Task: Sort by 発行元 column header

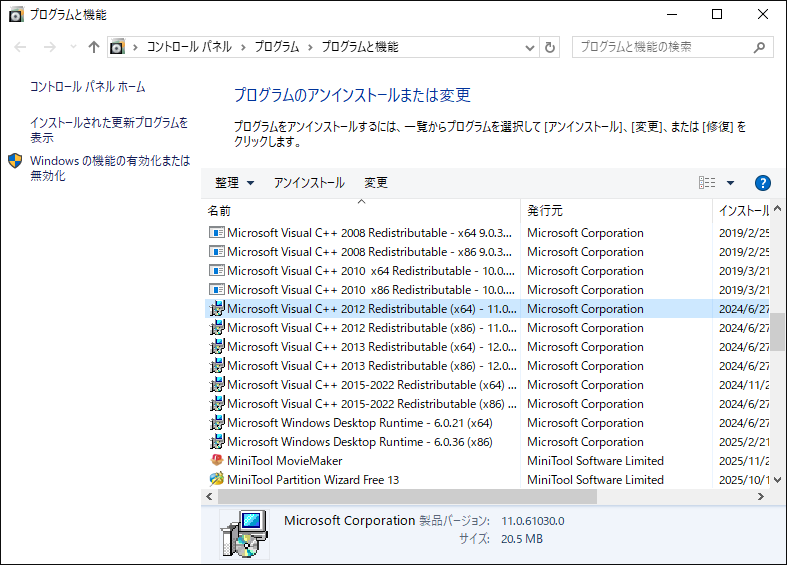Action: pyautogui.click(x=616, y=211)
